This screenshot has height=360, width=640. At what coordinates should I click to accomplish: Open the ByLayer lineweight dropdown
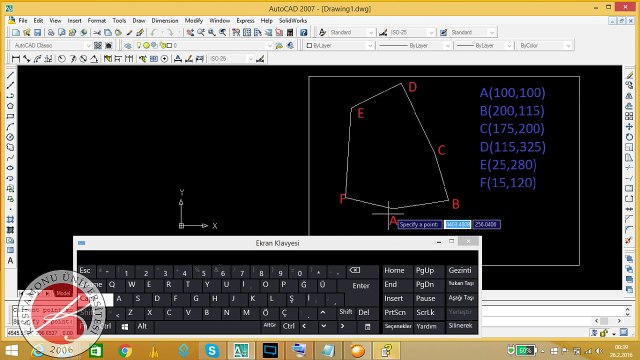pos(484,46)
